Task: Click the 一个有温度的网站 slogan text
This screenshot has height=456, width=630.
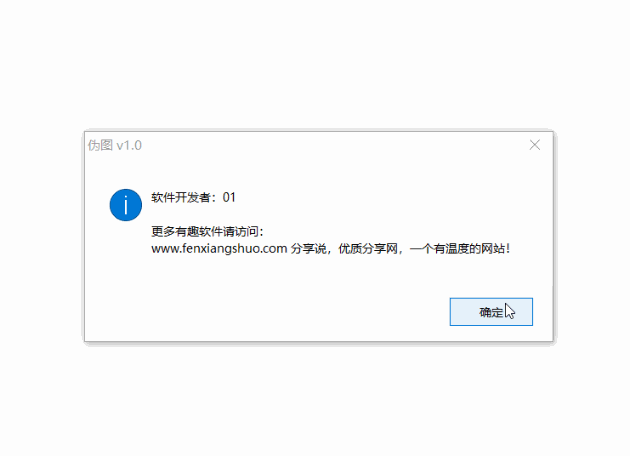Action: tap(457, 249)
